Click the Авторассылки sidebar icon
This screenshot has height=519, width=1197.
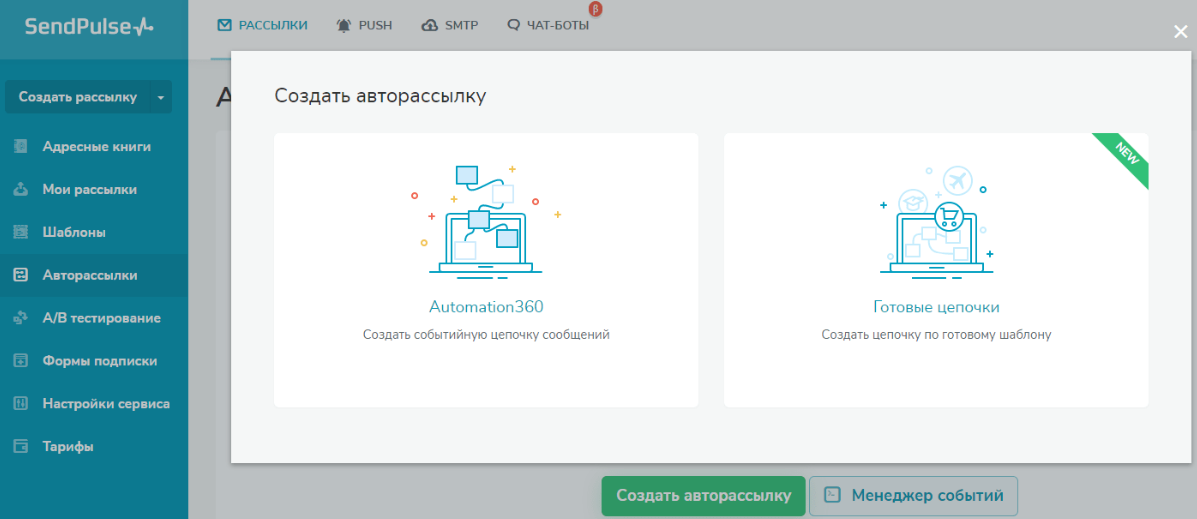20,276
